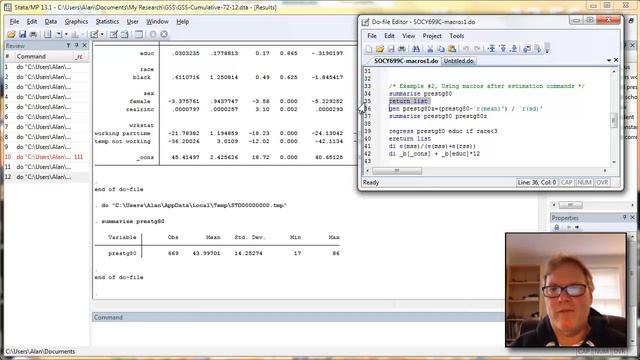Switch to Untitled.do tab
The image size is (640, 360).
tap(458, 61)
